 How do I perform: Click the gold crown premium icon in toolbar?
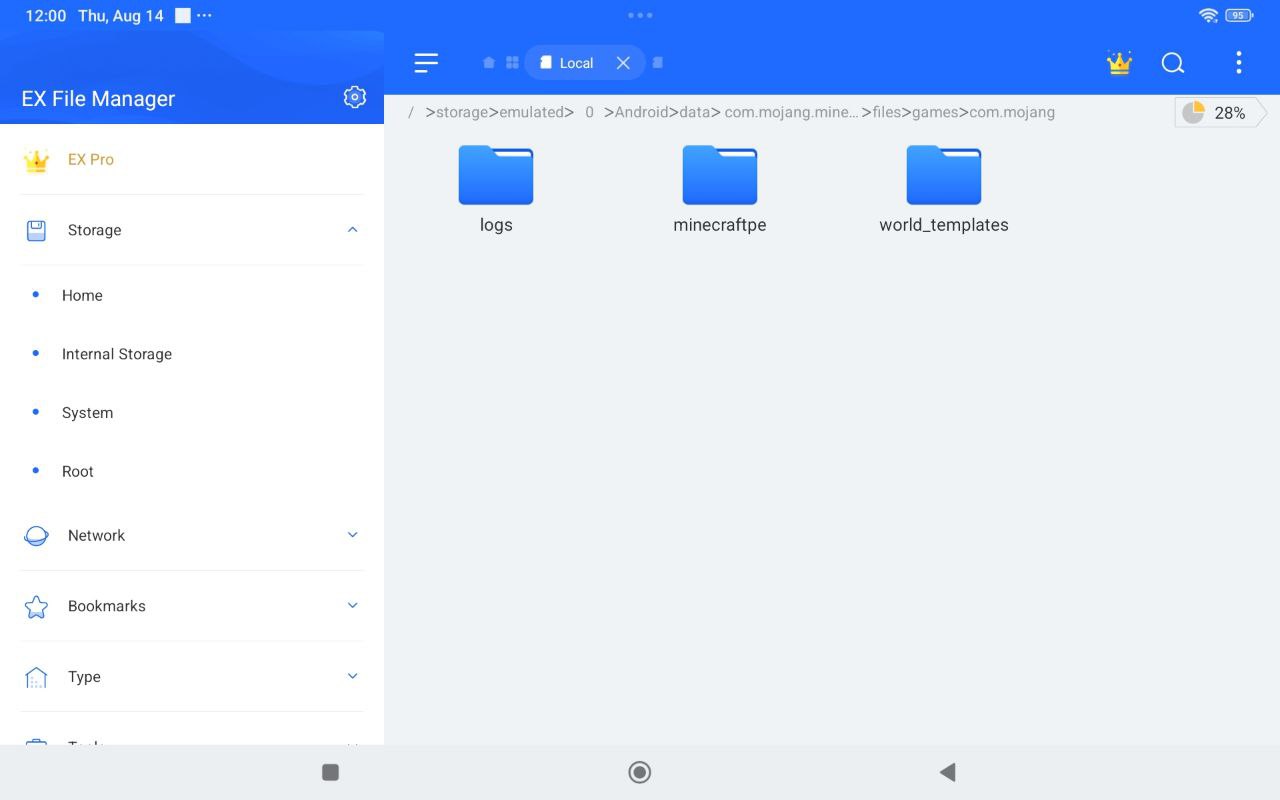point(1119,63)
